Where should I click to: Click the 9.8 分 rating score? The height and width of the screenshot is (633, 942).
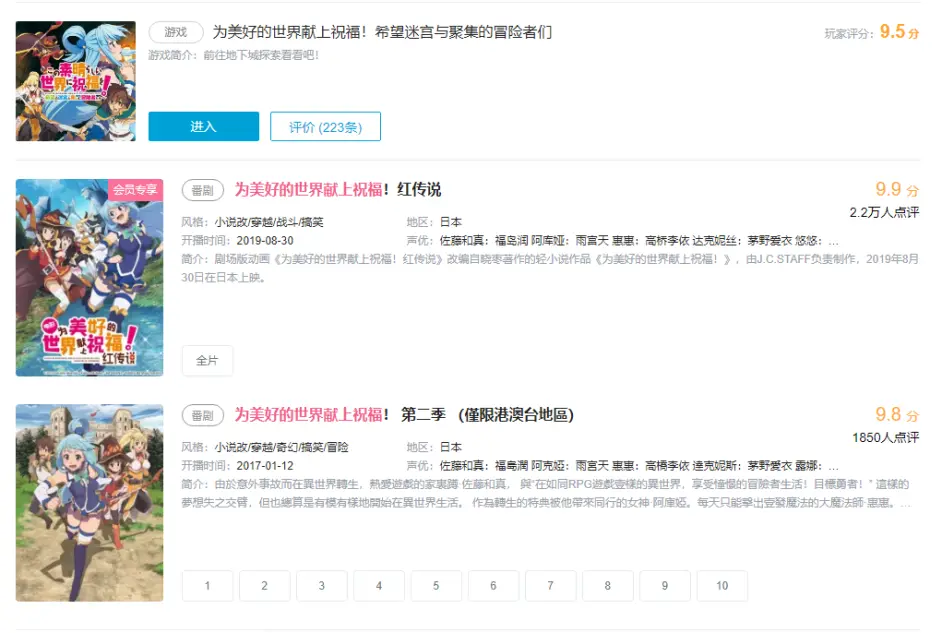click(897, 414)
